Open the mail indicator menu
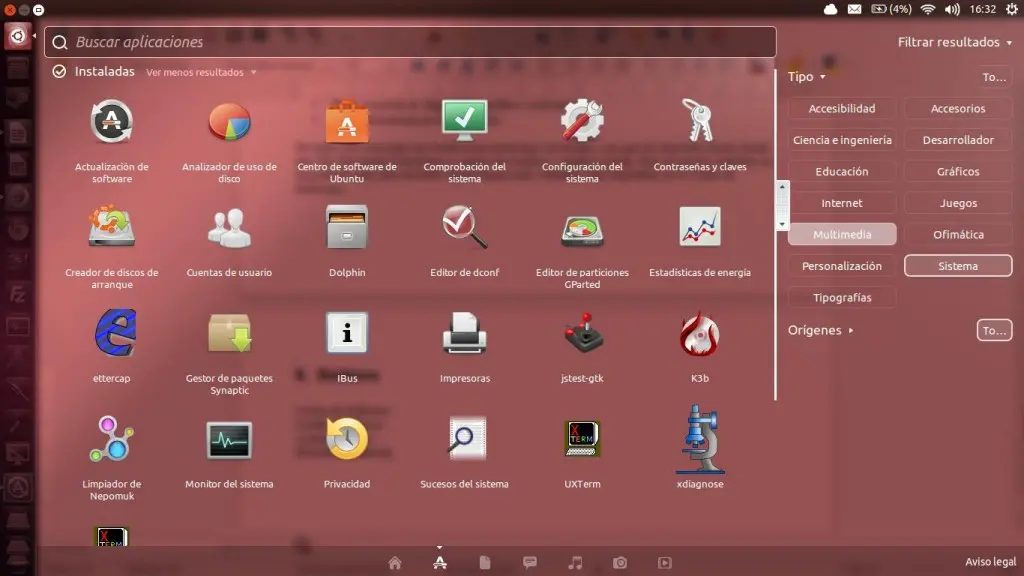1024x576 pixels. tap(854, 9)
